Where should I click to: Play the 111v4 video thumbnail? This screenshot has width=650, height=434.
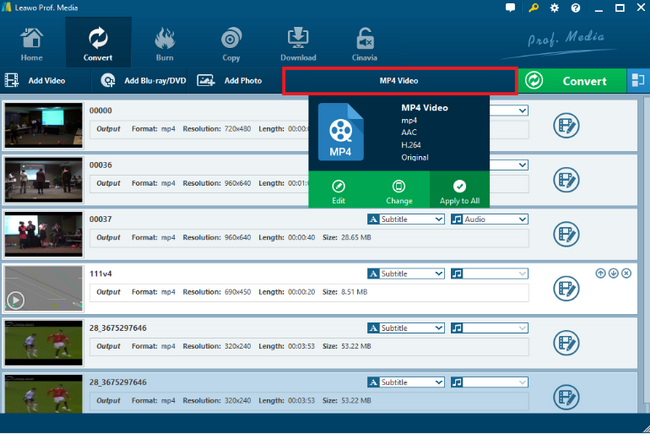tap(15, 299)
